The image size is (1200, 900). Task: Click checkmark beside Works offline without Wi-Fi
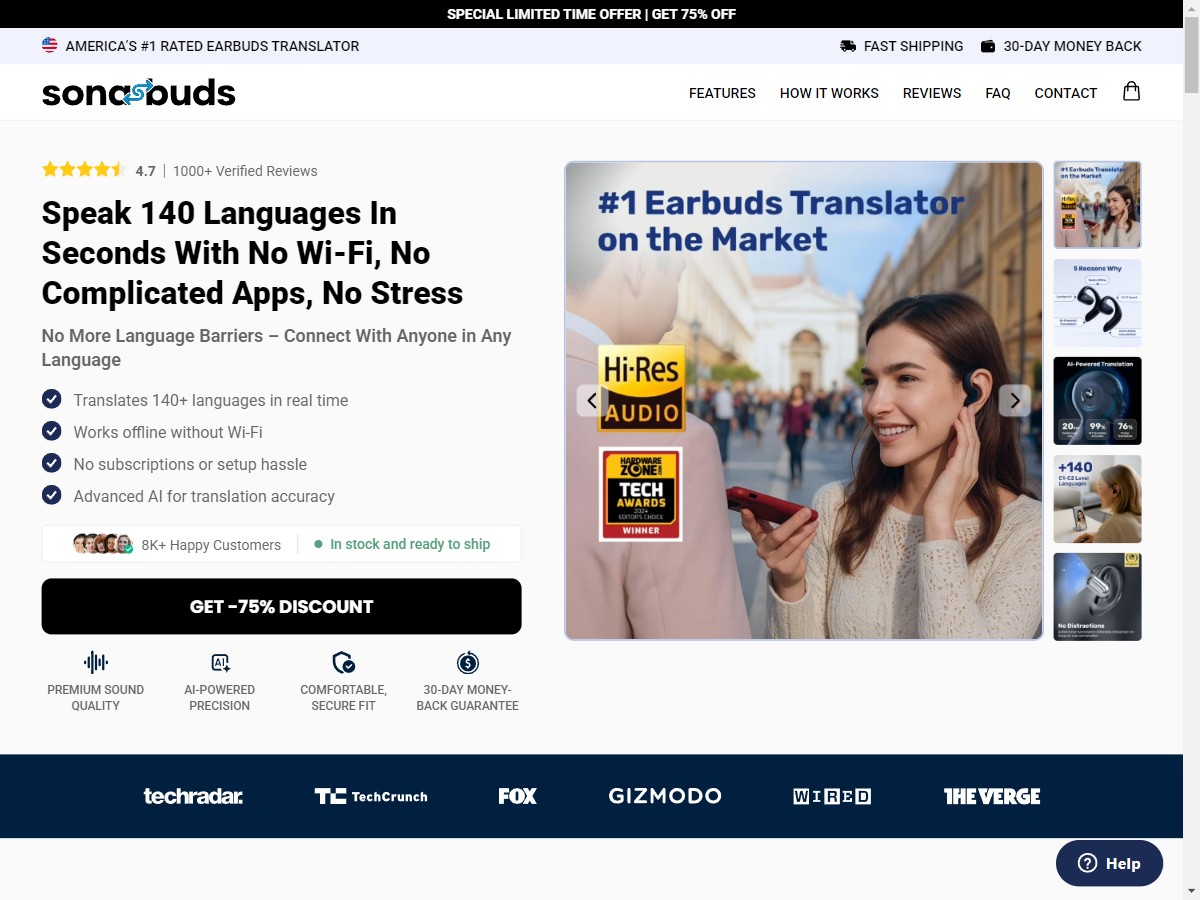pos(52,431)
